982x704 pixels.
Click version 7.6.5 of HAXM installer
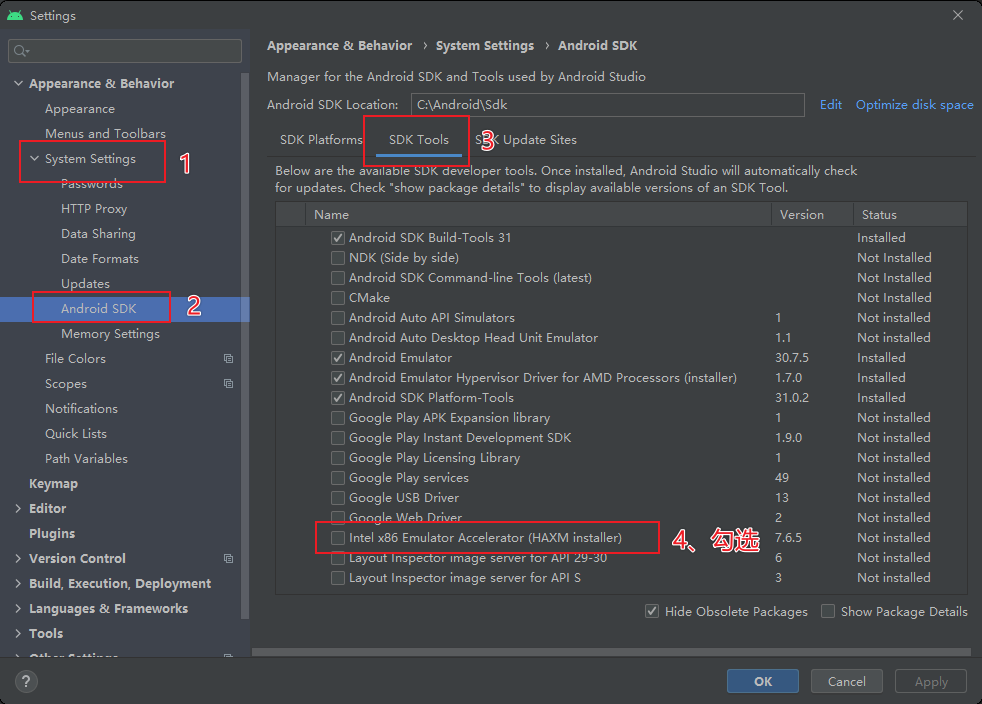click(788, 537)
